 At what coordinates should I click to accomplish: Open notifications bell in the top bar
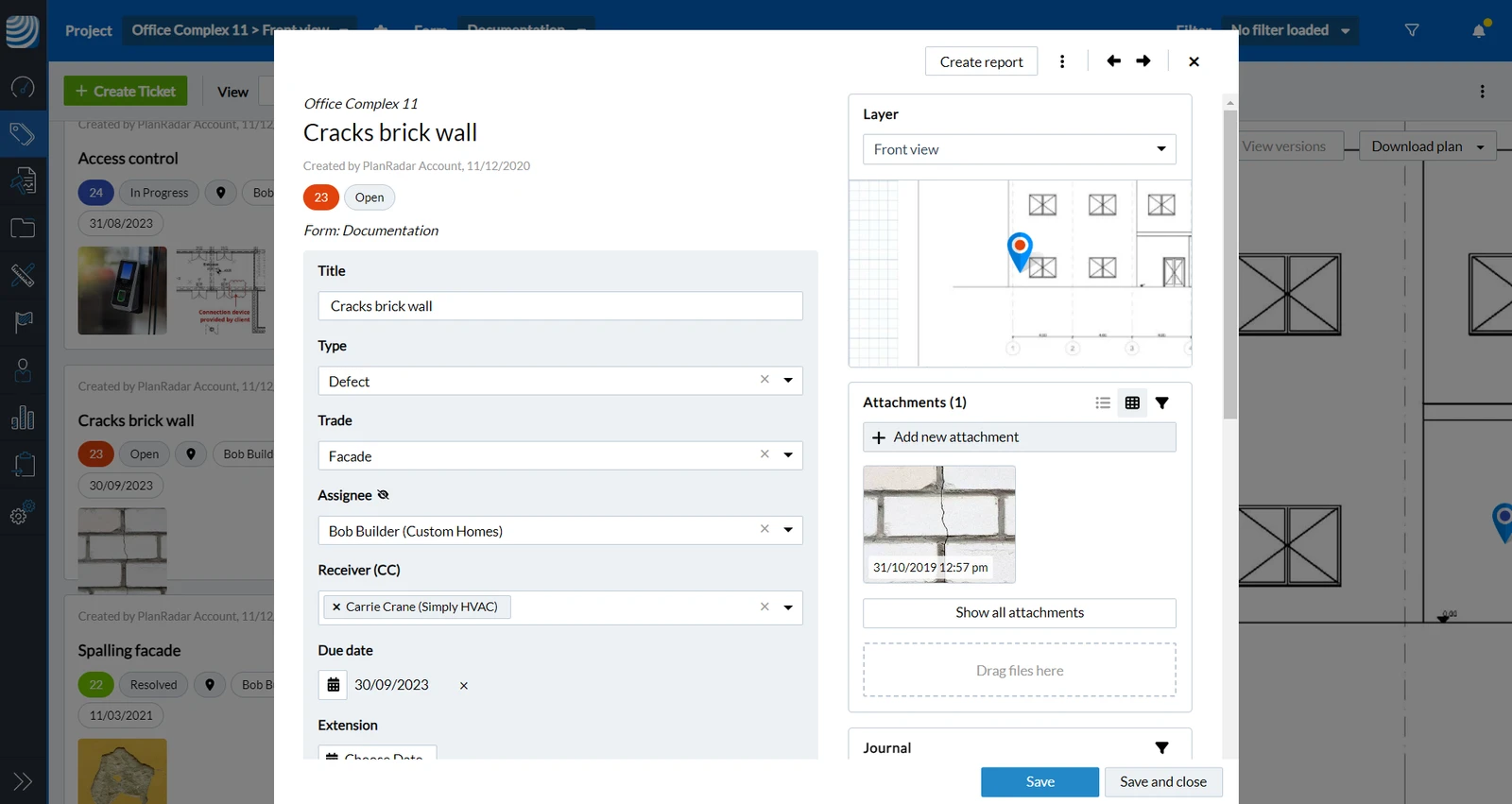click(x=1479, y=30)
